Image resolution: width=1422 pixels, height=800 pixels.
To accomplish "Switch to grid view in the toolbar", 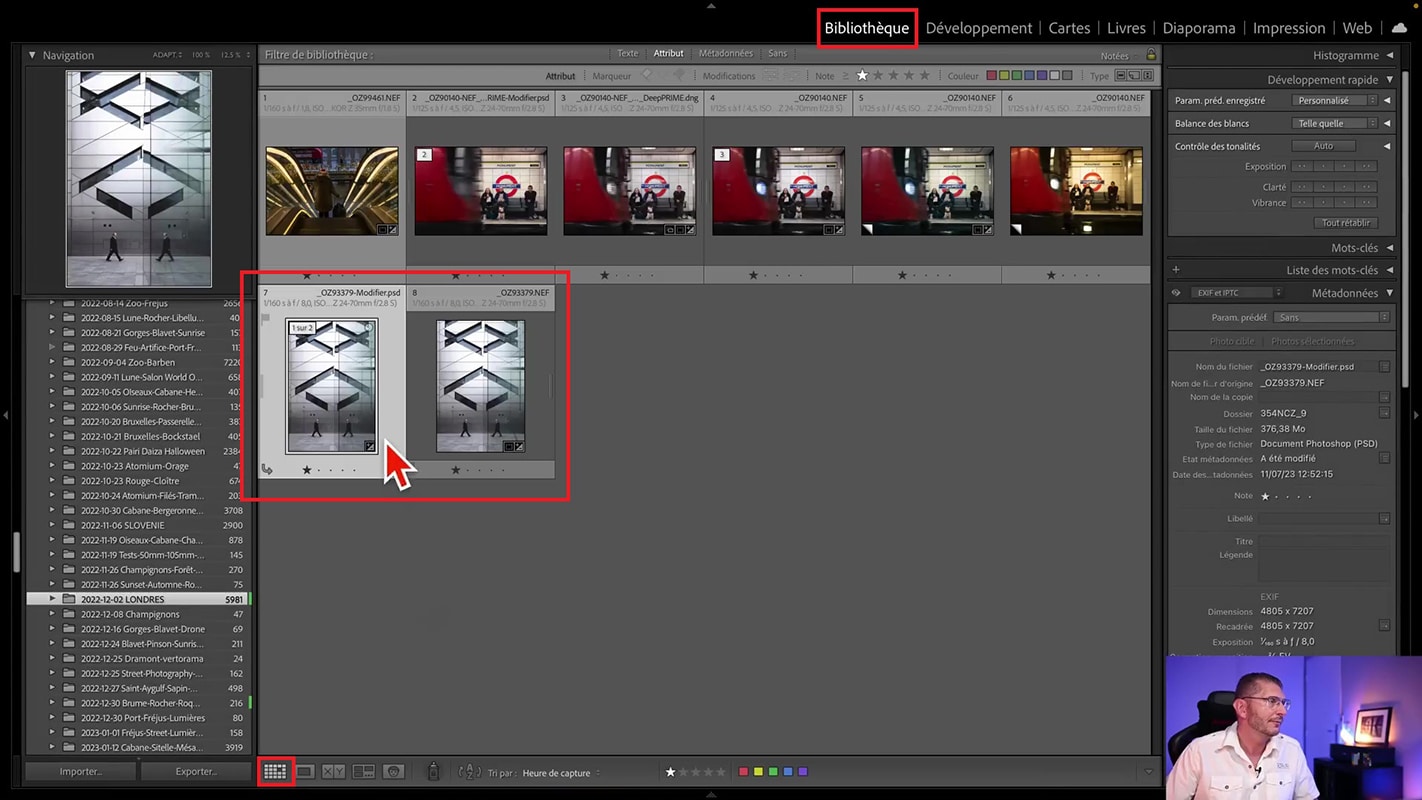I will pyautogui.click(x=275, y=772).
